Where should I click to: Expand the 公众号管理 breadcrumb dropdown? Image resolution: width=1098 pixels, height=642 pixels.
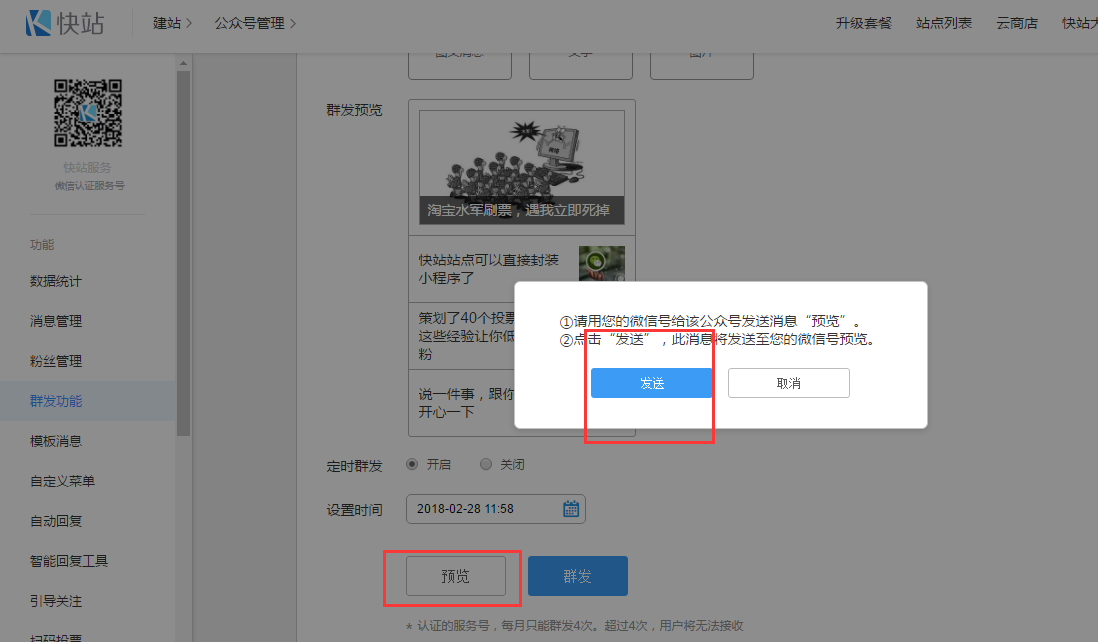[x=255, y=23]
